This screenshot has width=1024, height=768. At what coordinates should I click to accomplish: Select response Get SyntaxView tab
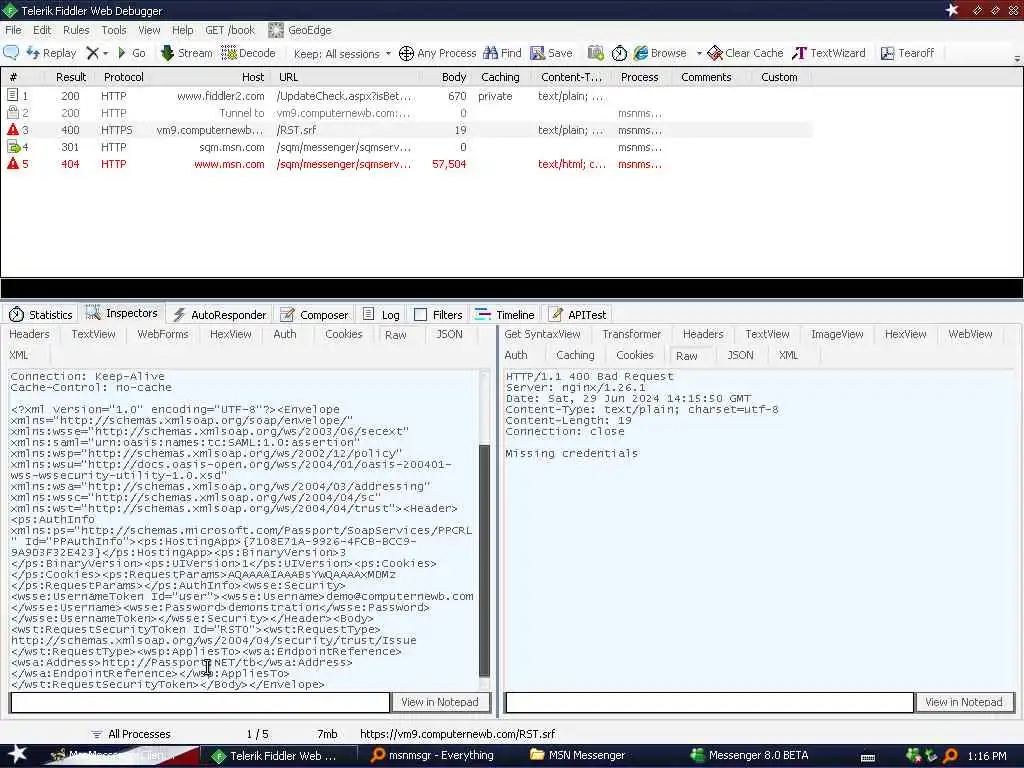pyautogui.click(x=542, y=334)
